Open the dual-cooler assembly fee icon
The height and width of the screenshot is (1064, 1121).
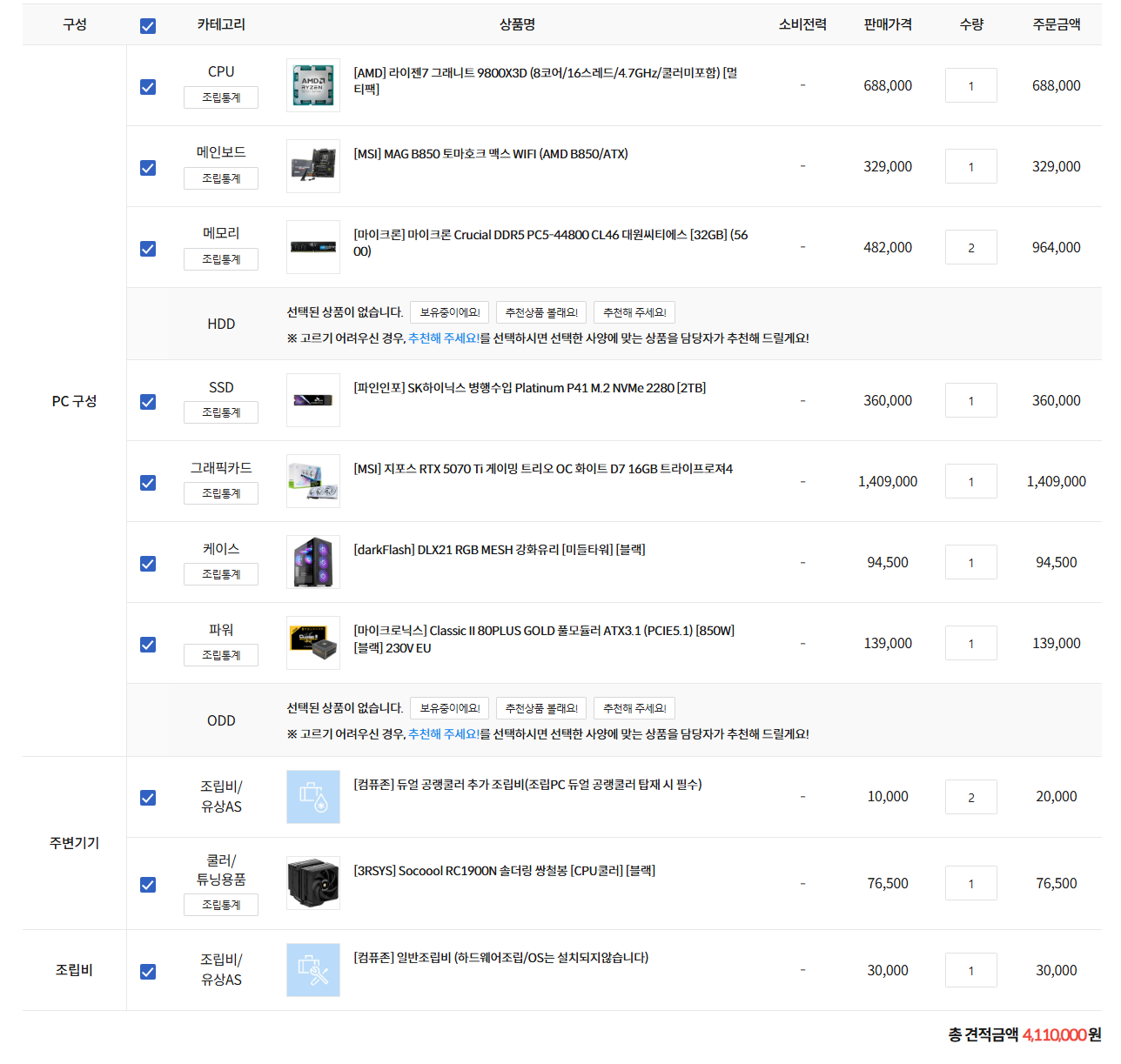pos(313,797)
